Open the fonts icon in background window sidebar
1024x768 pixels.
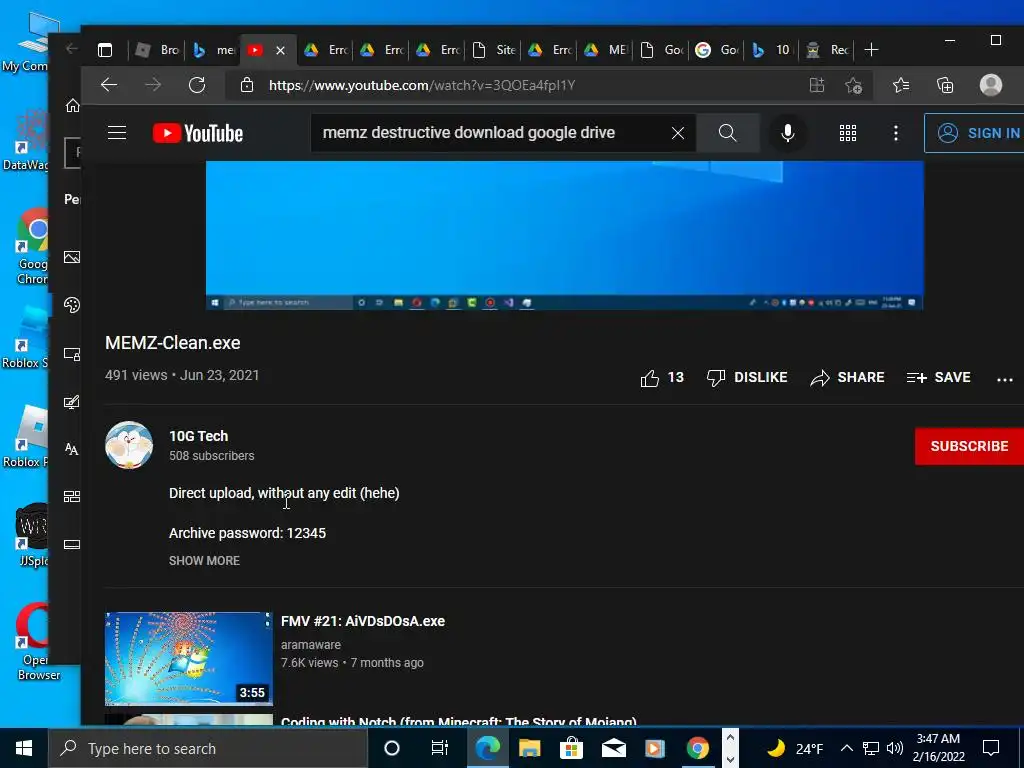click(72, 449)
